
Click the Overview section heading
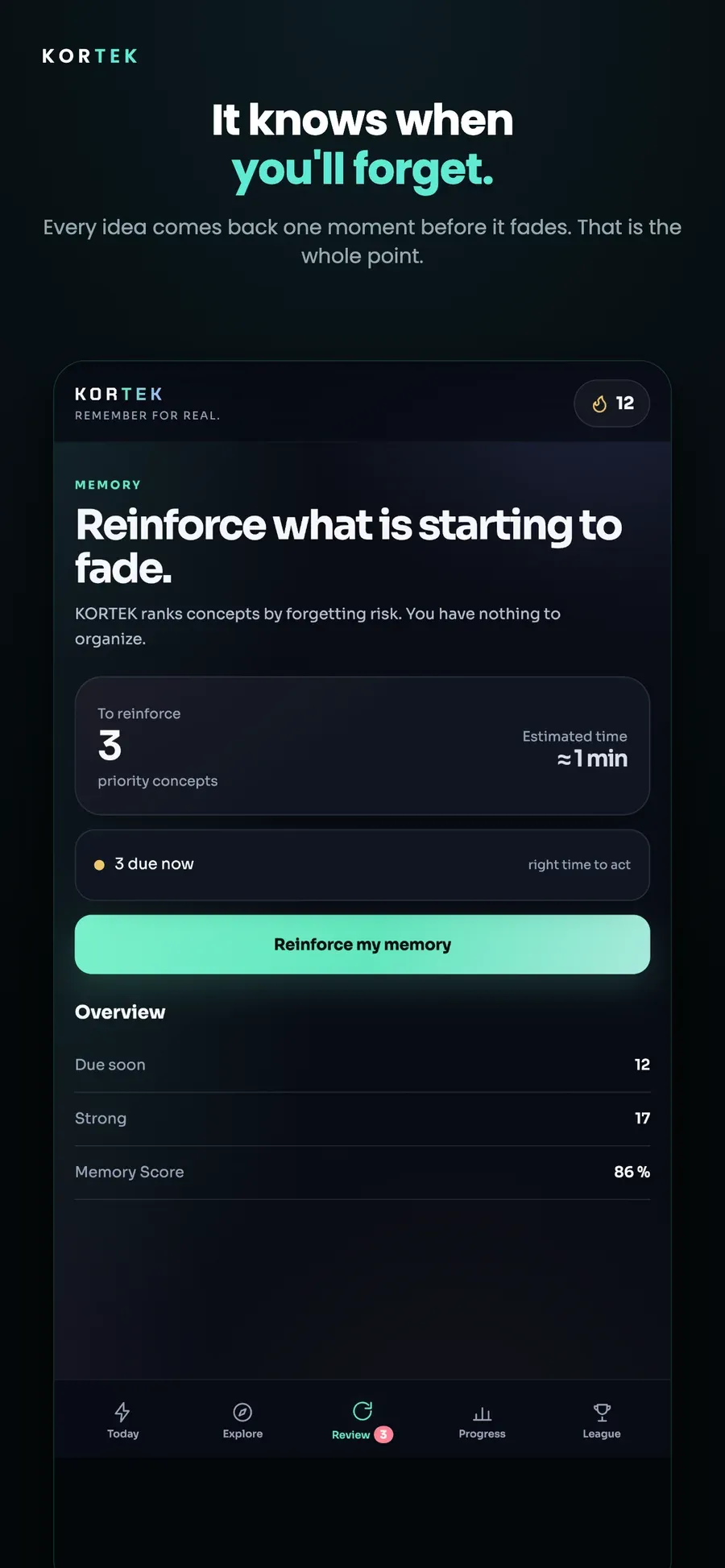click(x=120, y=1012)
